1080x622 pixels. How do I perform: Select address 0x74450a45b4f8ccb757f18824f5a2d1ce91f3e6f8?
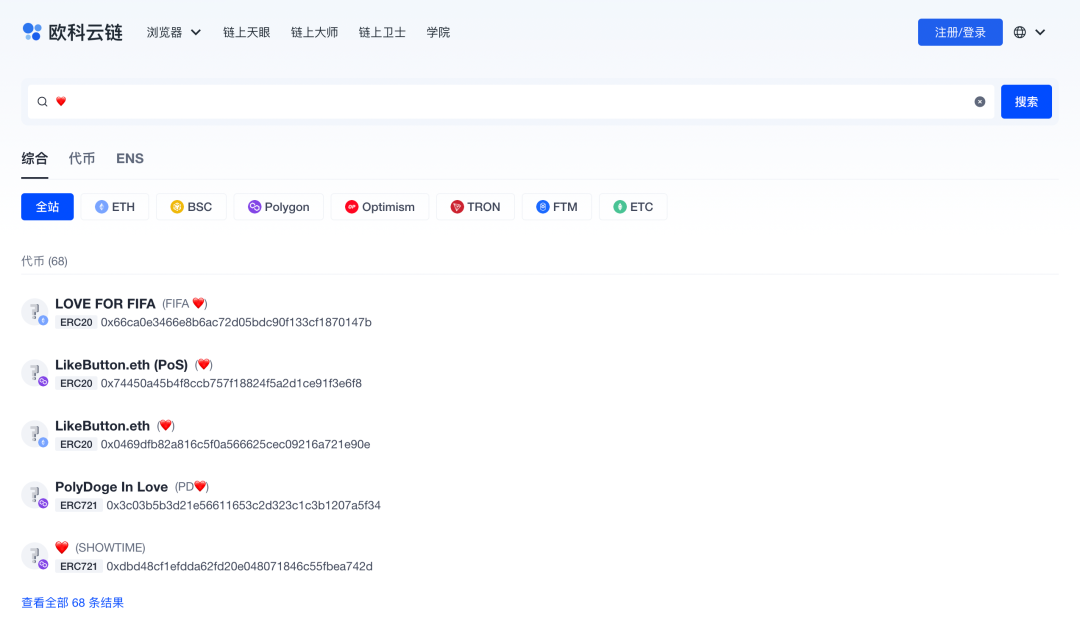[231, 384]
